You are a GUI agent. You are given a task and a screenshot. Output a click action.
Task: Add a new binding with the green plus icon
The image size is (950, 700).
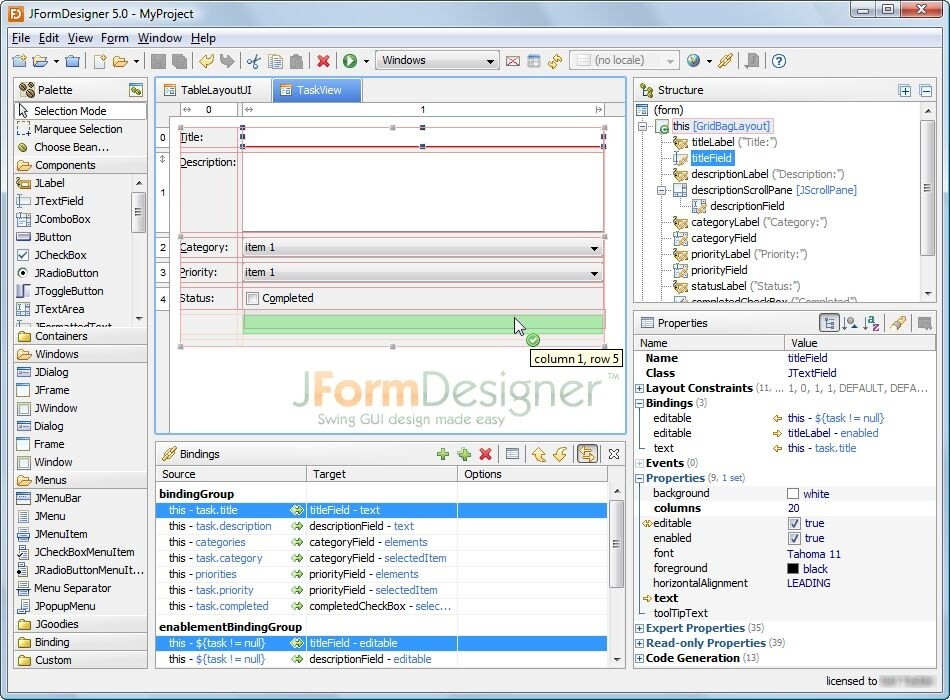pyautogui.click(x=443, y=454)
